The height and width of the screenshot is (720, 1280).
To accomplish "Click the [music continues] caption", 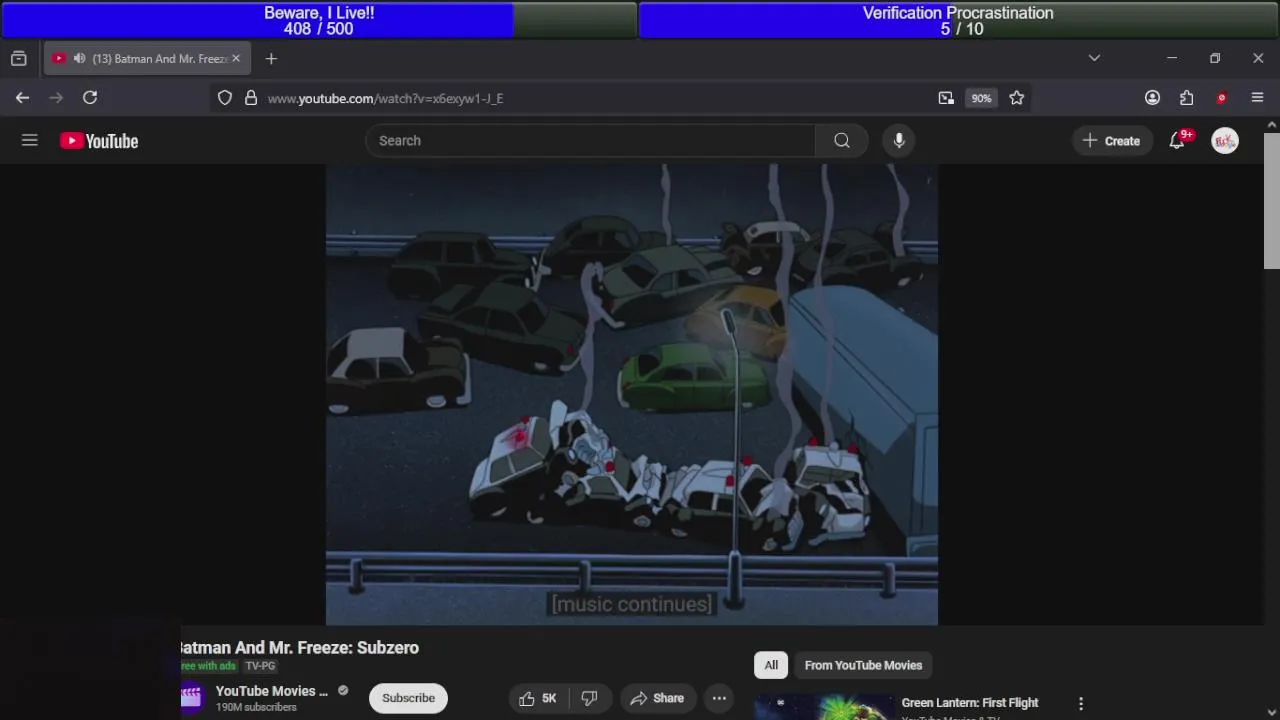I will click(x=632, y=604).
